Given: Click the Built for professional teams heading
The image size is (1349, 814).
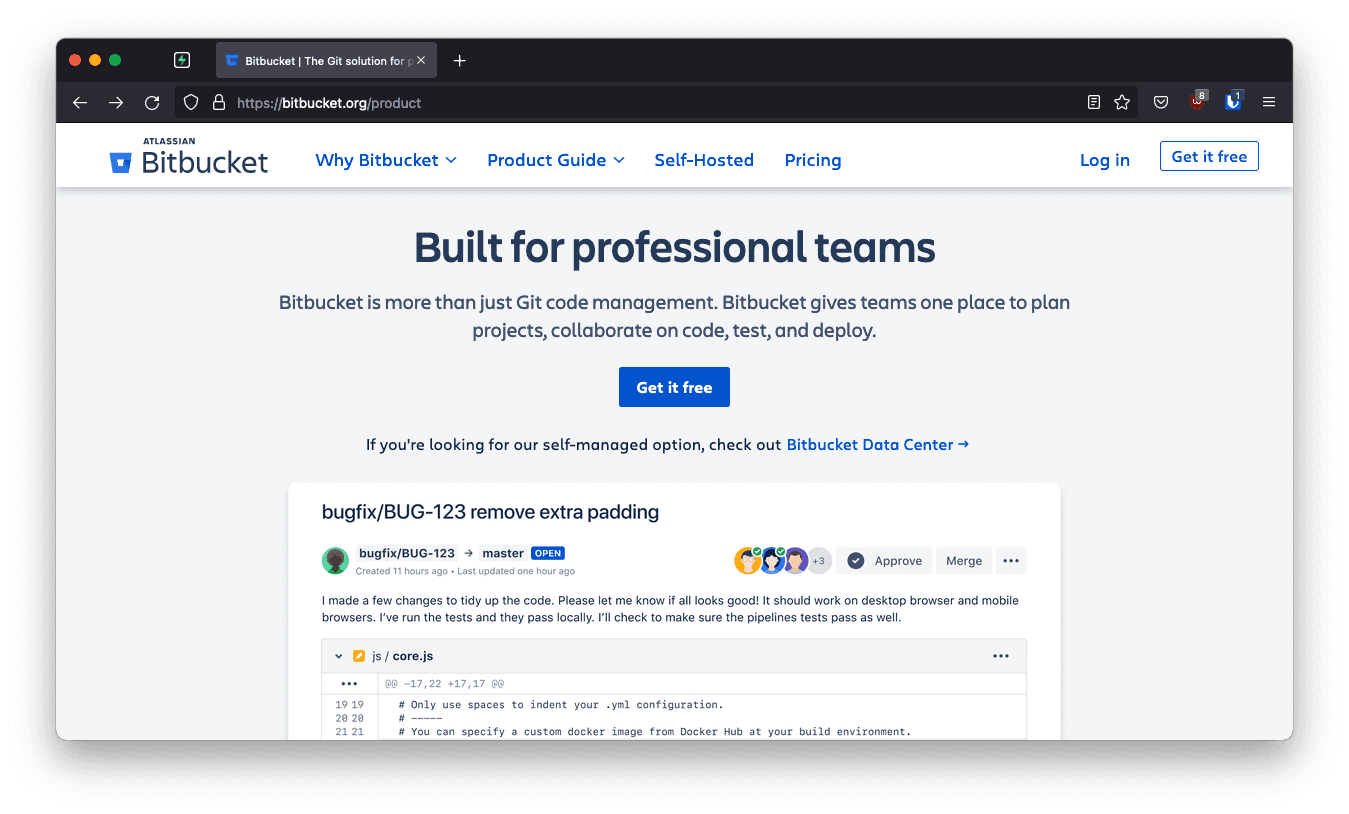Looking at the screenshot, I should point(675,247).
